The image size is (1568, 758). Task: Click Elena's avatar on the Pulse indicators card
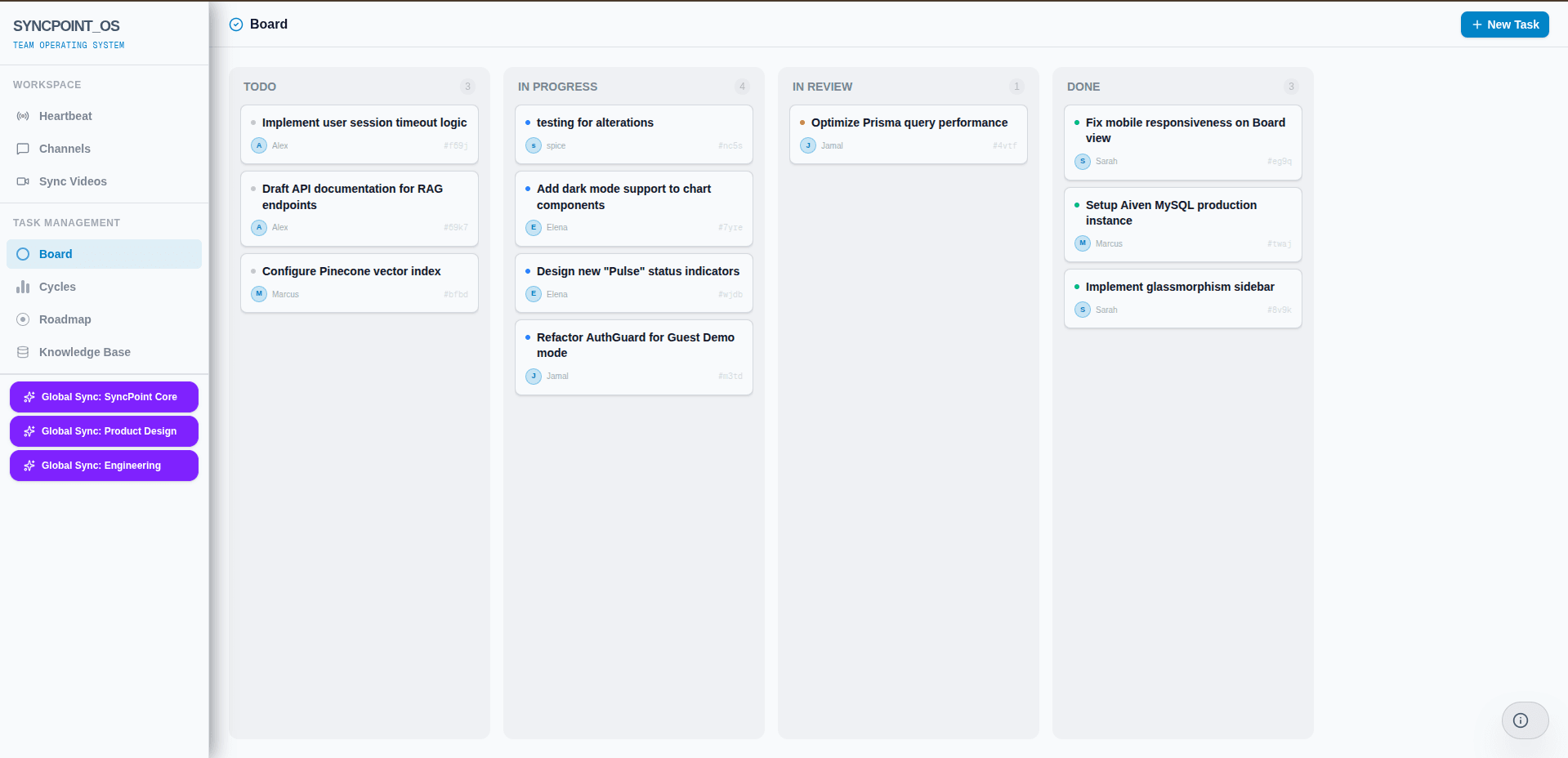[533, 294]
